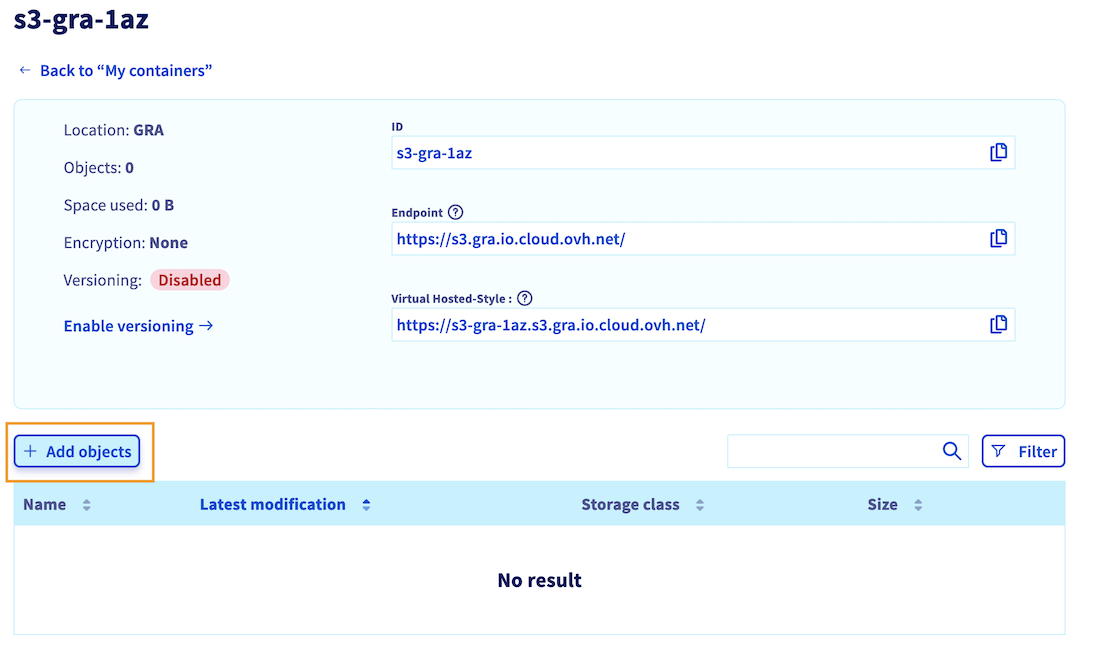Screen dimensions: 1100x658
Task: Focus the object search input box
Action: coord(832,451)
